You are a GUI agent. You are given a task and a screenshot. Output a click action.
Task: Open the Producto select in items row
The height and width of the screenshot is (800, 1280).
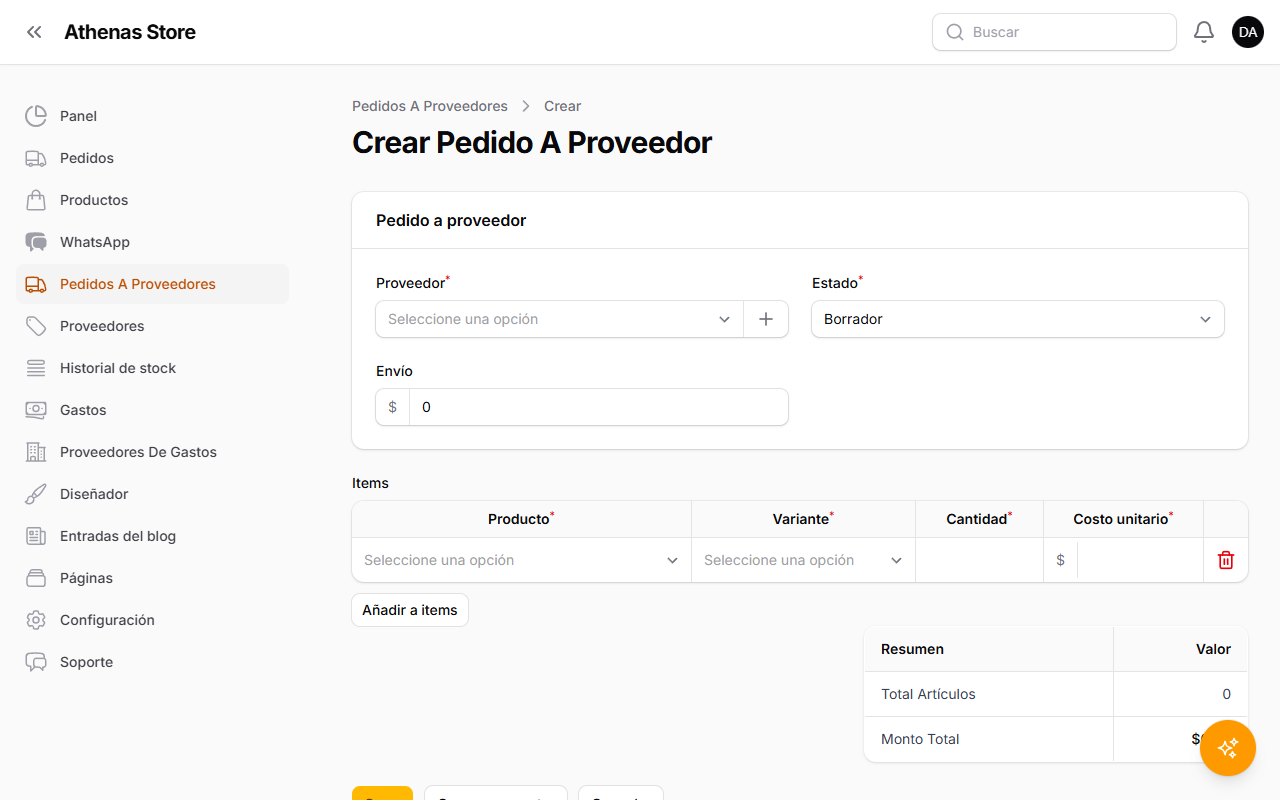click(521, 560)
